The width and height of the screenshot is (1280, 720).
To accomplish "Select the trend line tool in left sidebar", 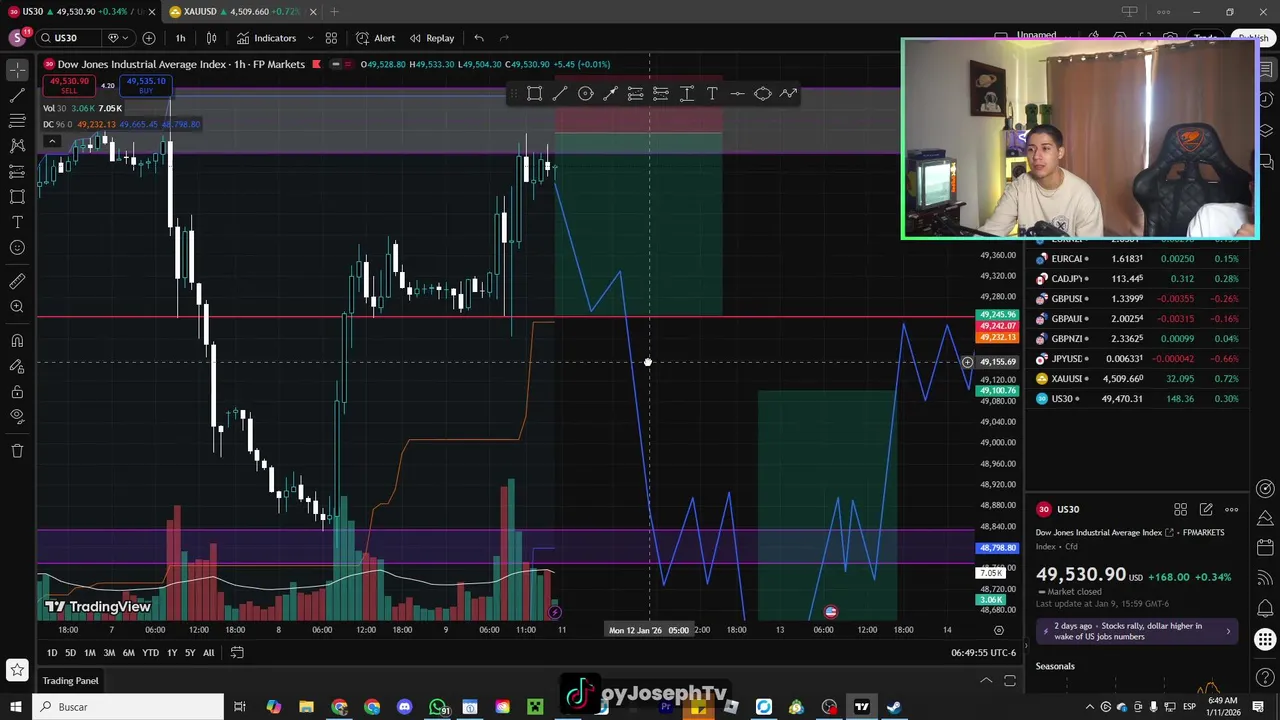I will pos(17,96).
